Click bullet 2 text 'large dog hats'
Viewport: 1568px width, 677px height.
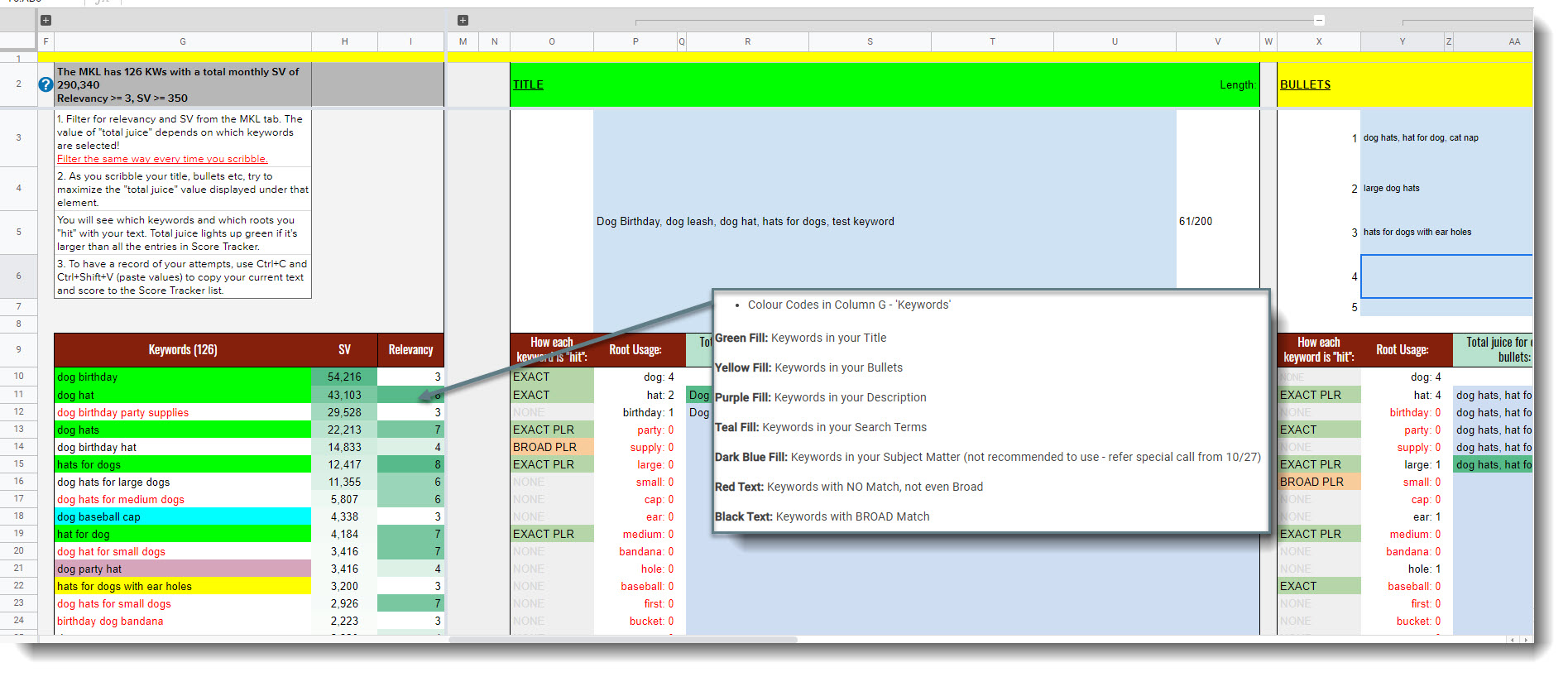click(x=1391, y=188)
